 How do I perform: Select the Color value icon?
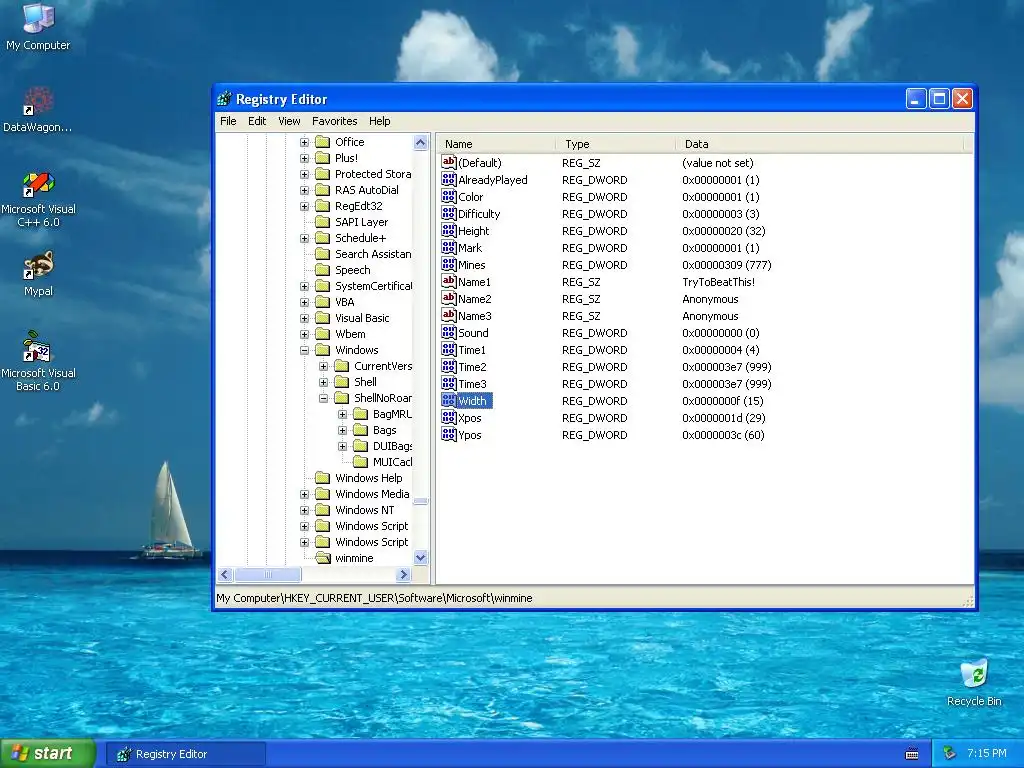click(x=449, y=197)
